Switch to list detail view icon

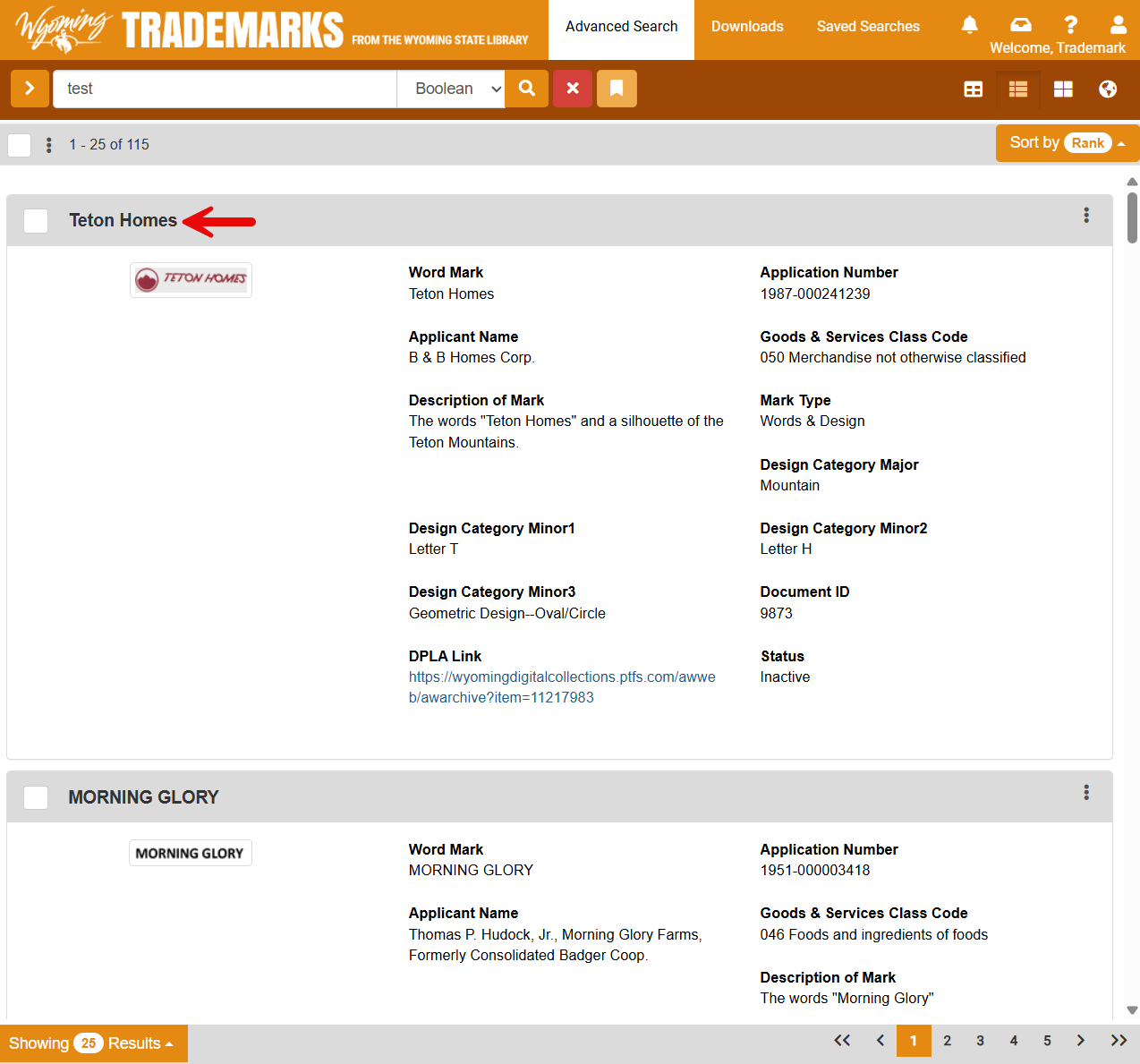[1018, 89]
